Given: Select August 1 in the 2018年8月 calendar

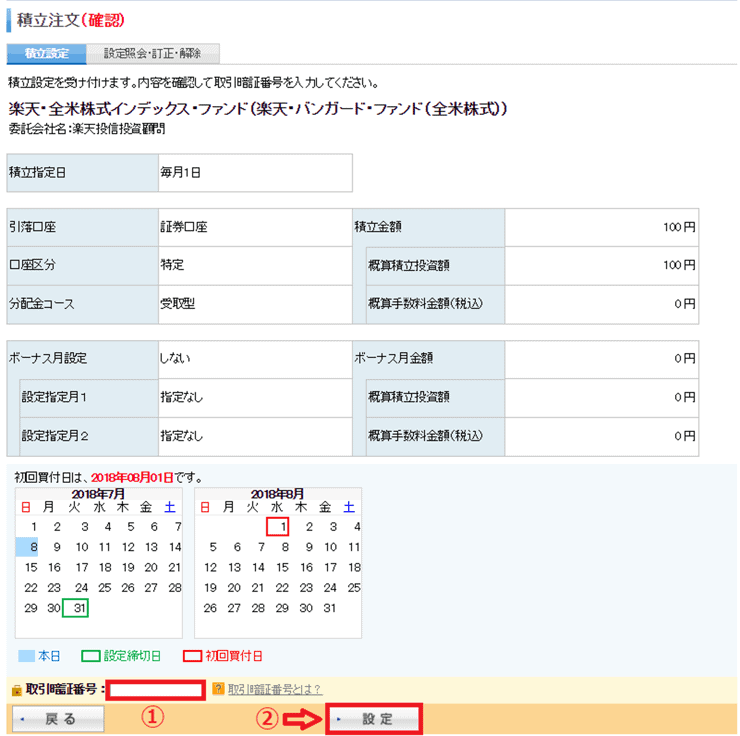Looking at the screenshot, I should (x=278, y=527).
